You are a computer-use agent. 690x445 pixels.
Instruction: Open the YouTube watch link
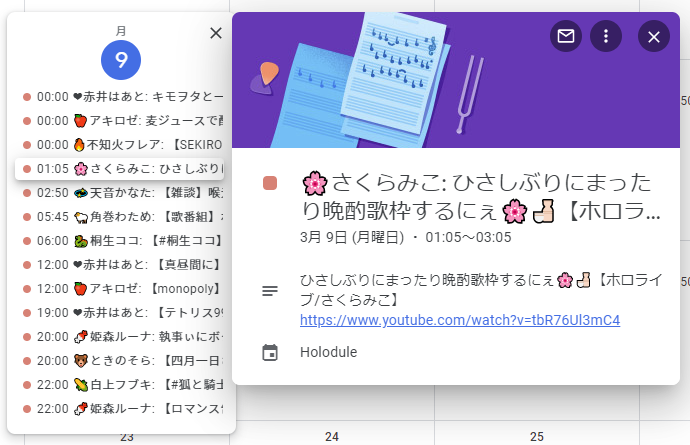point(460,320)
